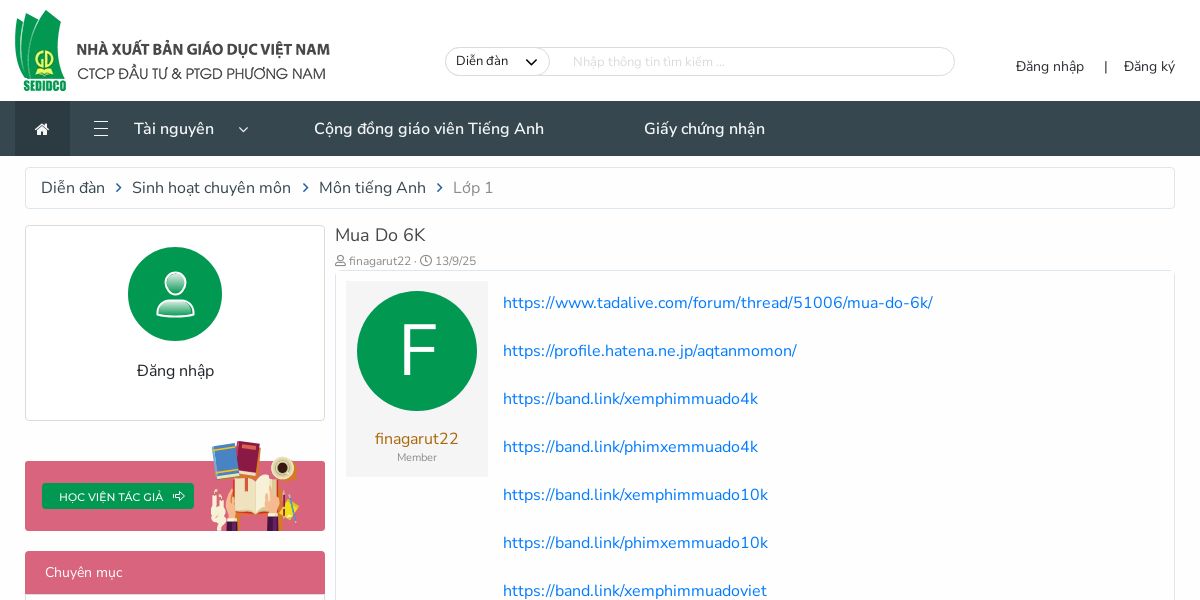The width and height of the screenshot is (1200, 600).
Task: Open the profile.hatena.ne.jp aqtanmomon link
Action: [x=649, y=351]
